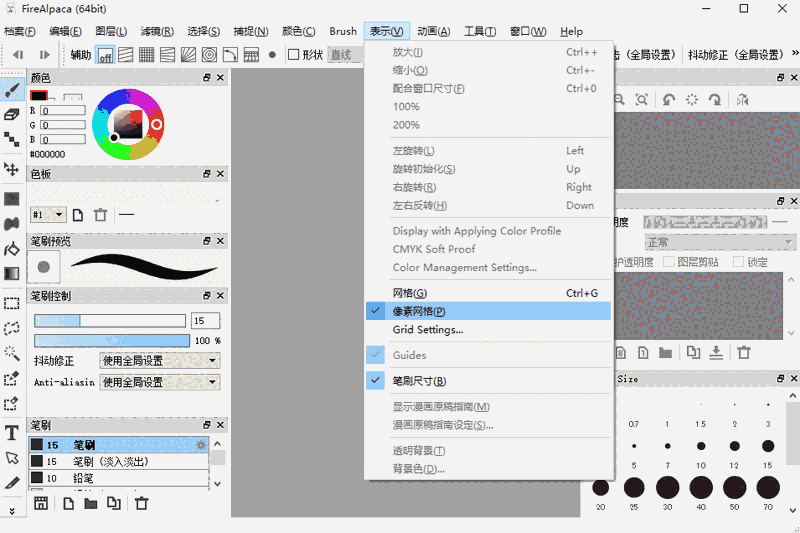Screen dimensions: 800x533
Task: Select the Magic Wand tool
Action: 12,353
